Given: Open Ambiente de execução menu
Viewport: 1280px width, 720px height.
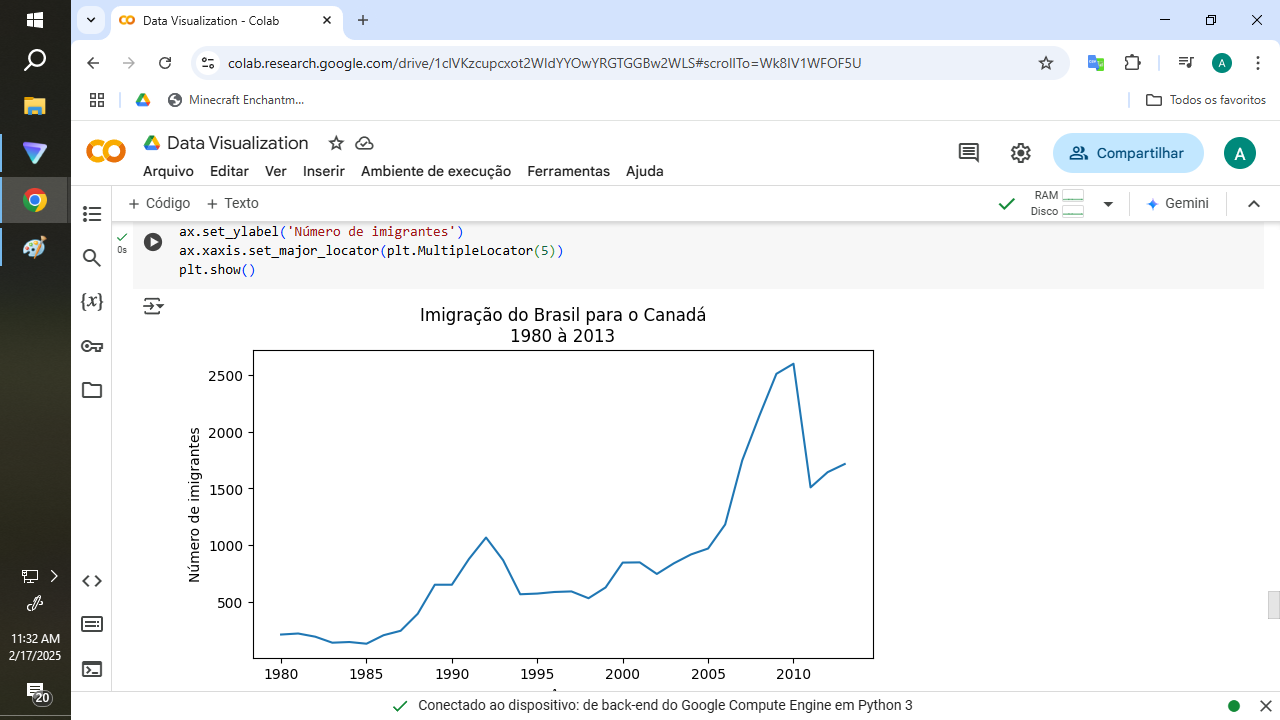Looking at the screenshot, I should [x=436, y=171].
